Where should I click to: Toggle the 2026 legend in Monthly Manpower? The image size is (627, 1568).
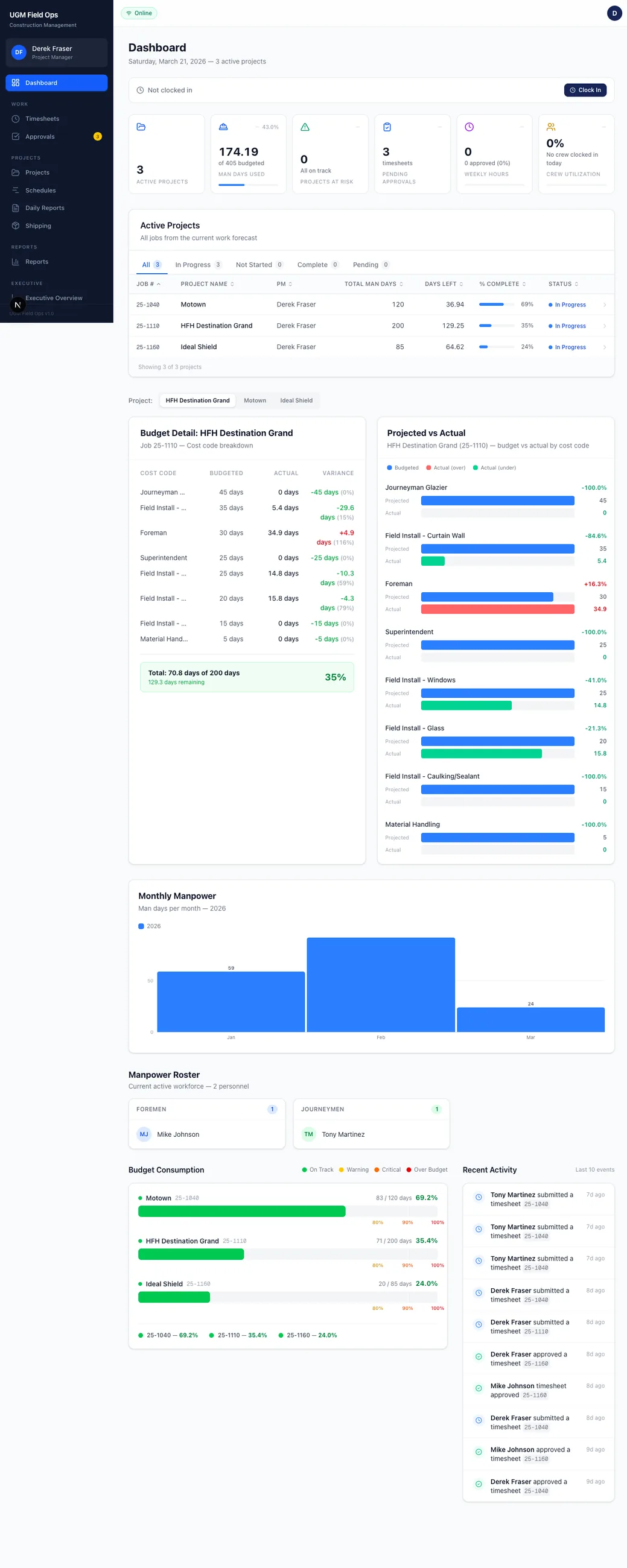[x=150, y=926]
